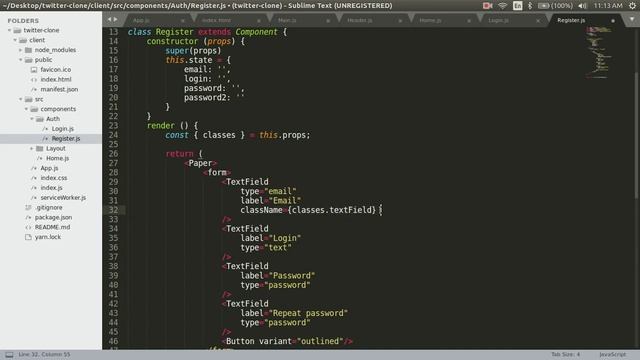Open the Wi-Fi network indicator
The image size is (640, 360).
pos(503,6)
